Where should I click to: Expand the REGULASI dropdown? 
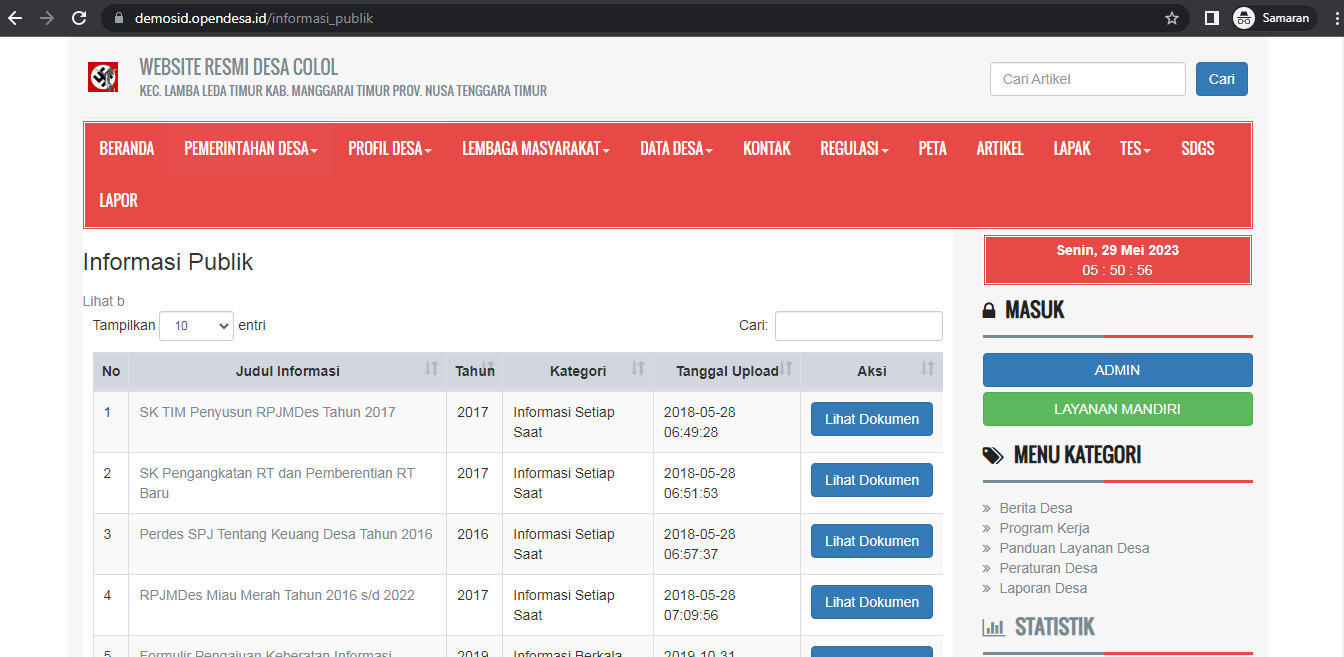click(x=853, y=148)
